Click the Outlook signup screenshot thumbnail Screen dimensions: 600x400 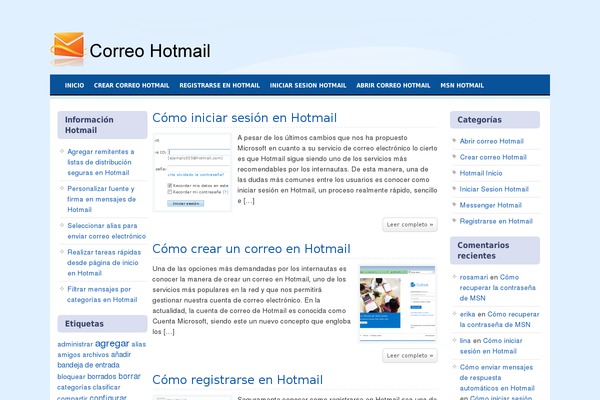[x=398, y=303]
